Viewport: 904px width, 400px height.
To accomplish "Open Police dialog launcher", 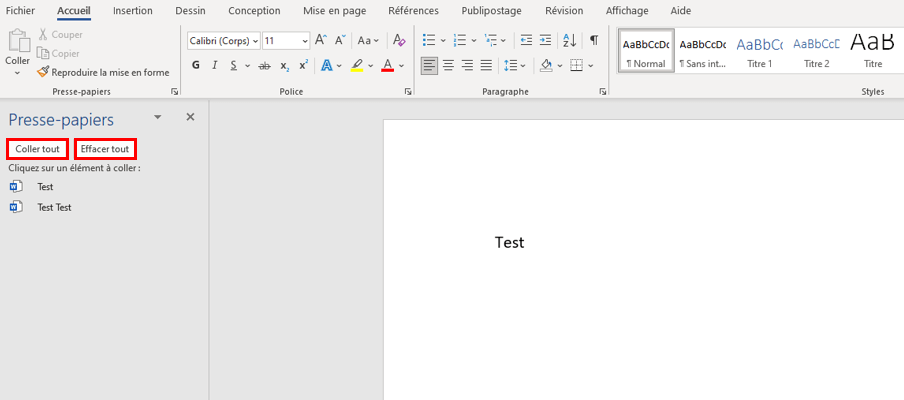I will (408, 92).
